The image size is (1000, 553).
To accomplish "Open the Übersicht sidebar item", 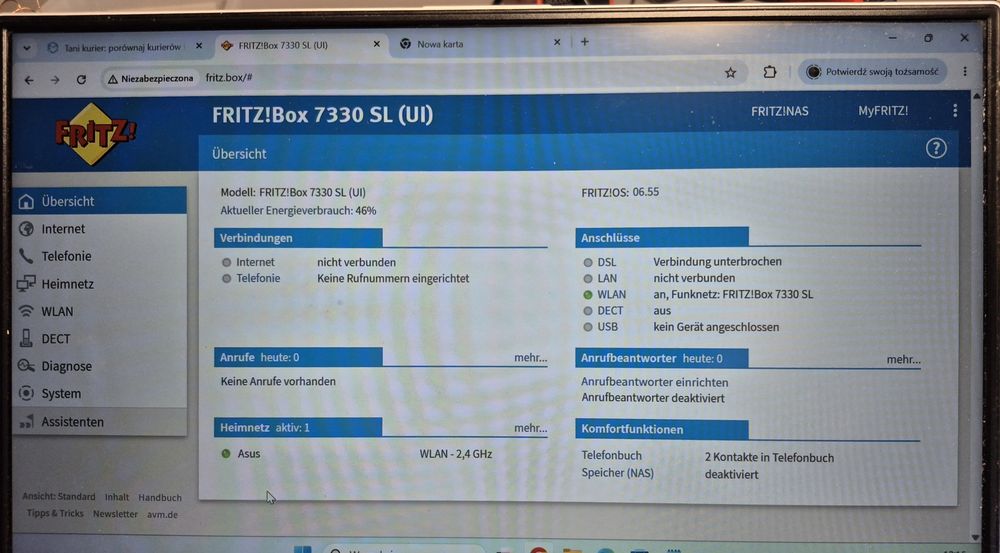I will tap(99, 202).
